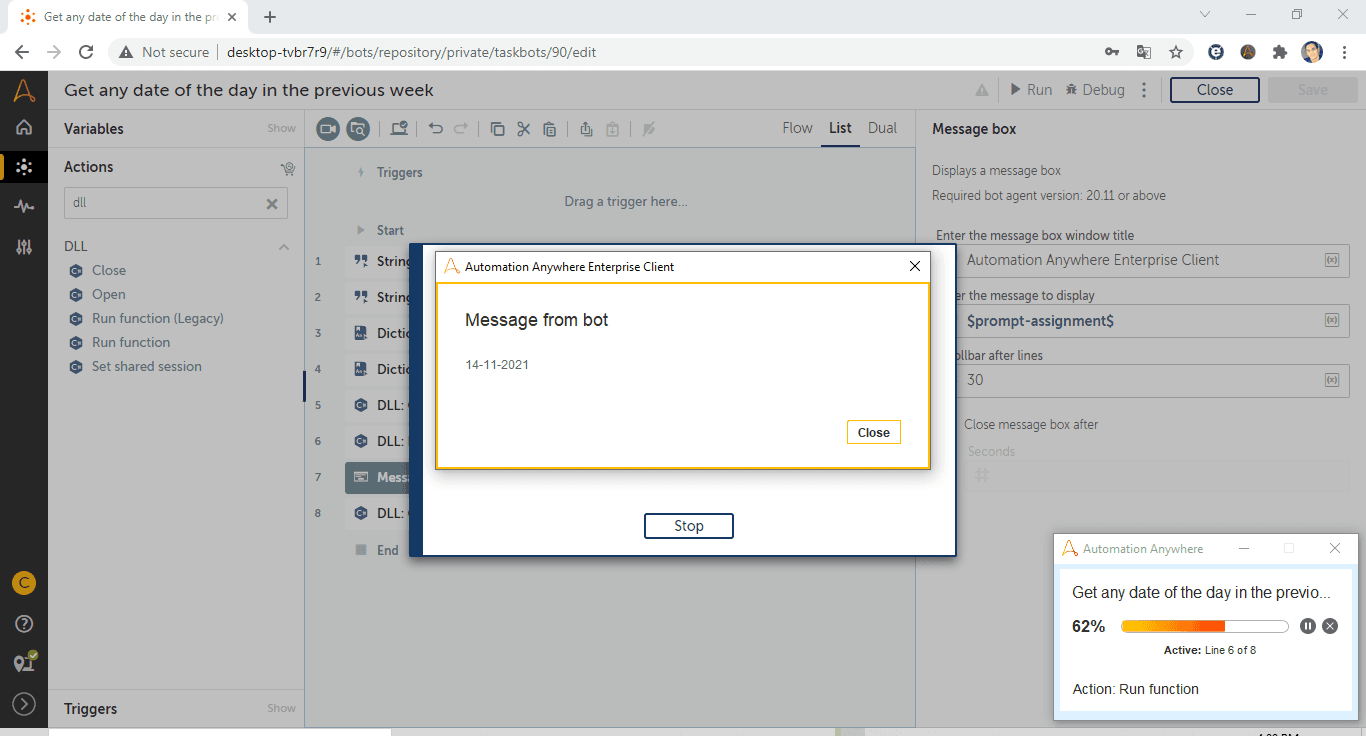Undo the last editor action
Viewport: 1366px width, 736px height.
coord(435,128)
